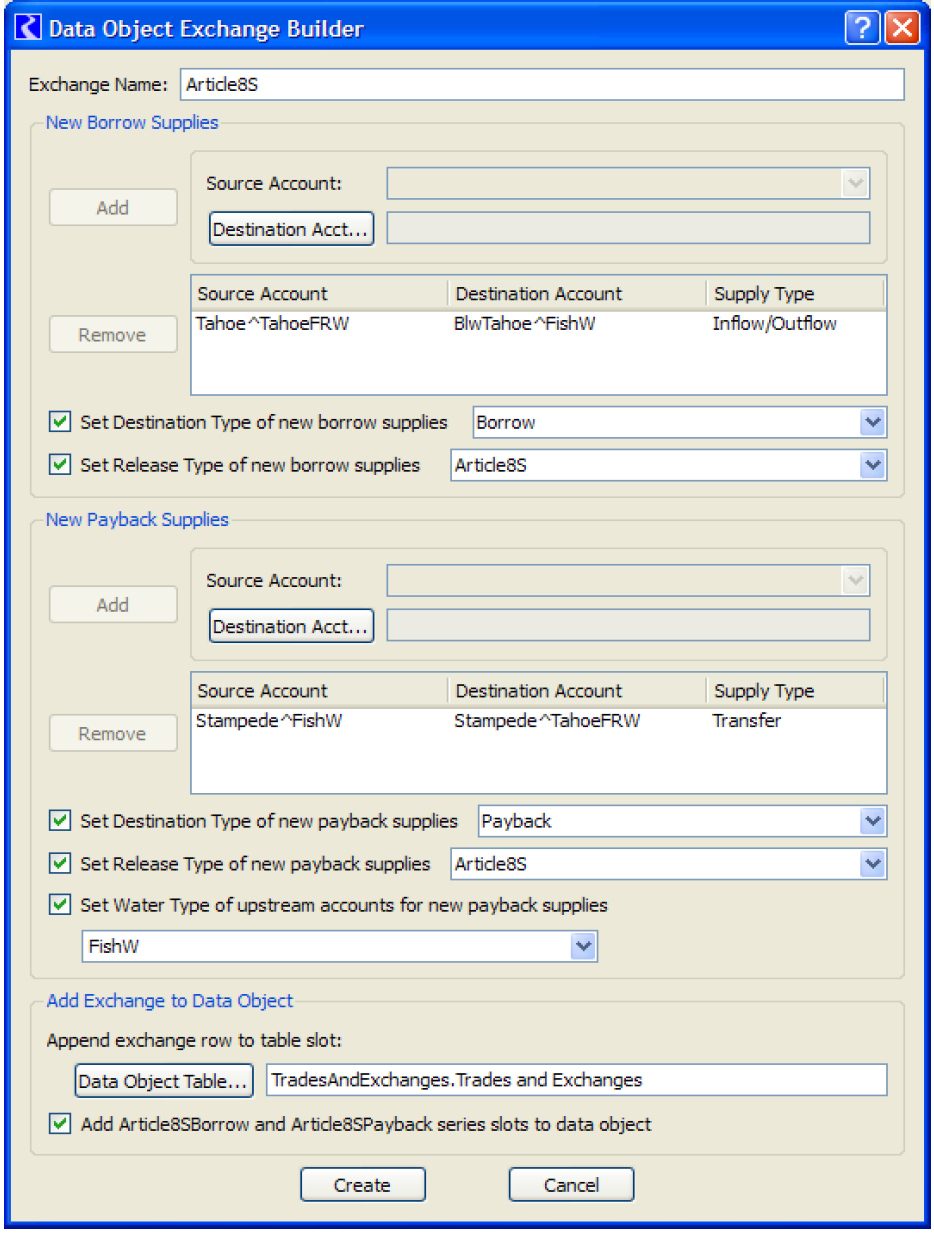The width and height of the screenshot is (934, 1241).
Task: Disable Set Release Type of new payback supplies
Action: tap(60, 864)
